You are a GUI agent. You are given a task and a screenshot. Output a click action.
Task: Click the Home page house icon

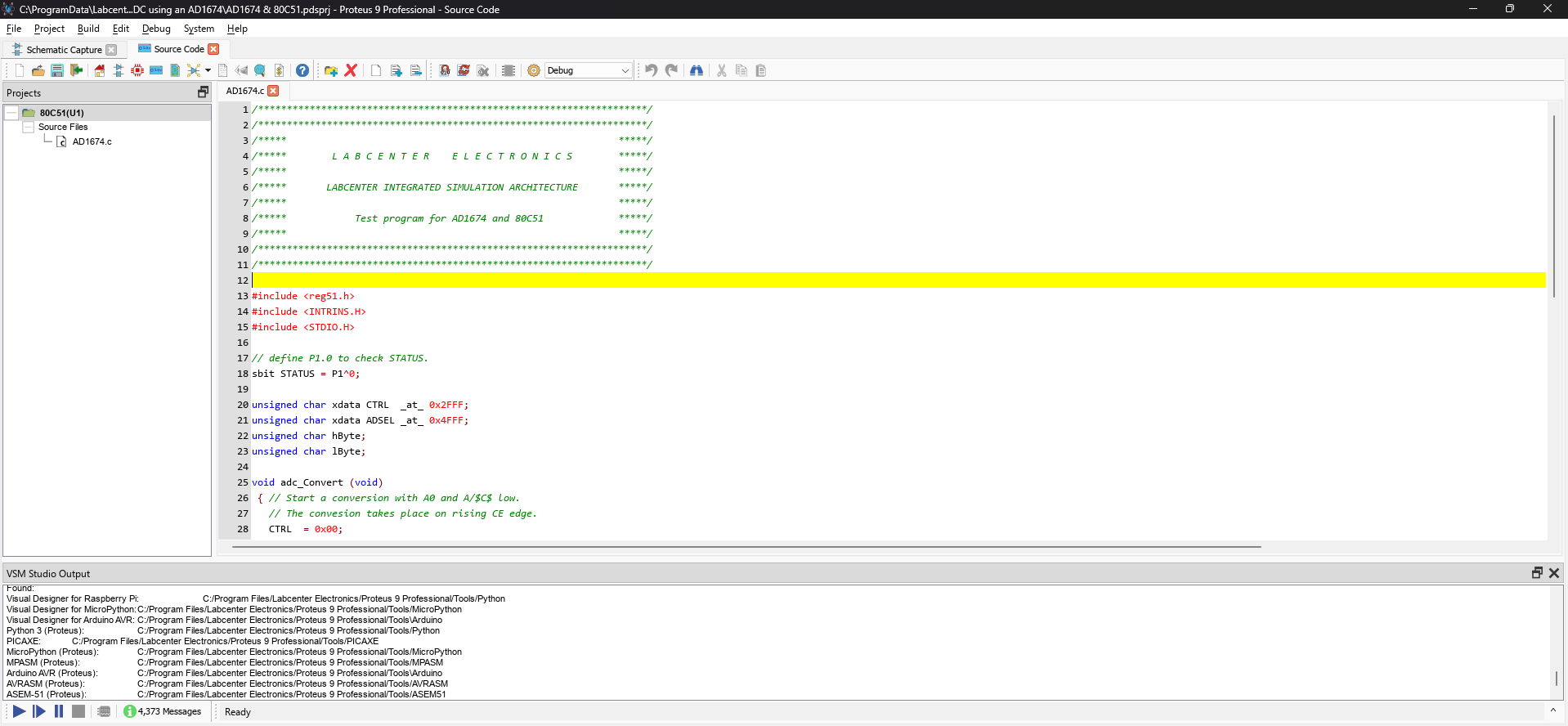tap(100, 70)
